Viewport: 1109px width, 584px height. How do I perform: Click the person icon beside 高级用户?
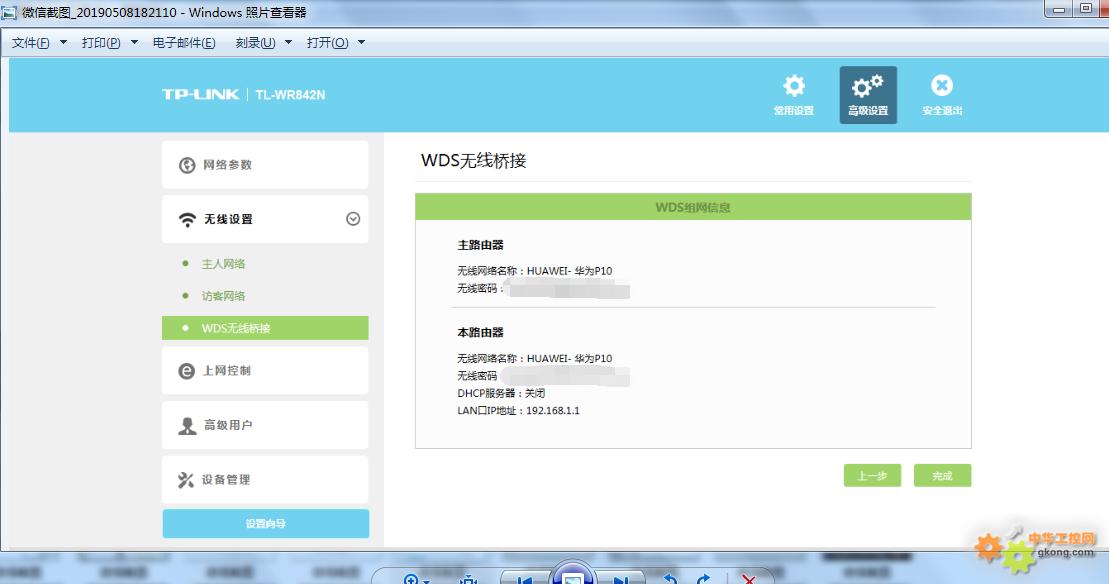[187, 426]
